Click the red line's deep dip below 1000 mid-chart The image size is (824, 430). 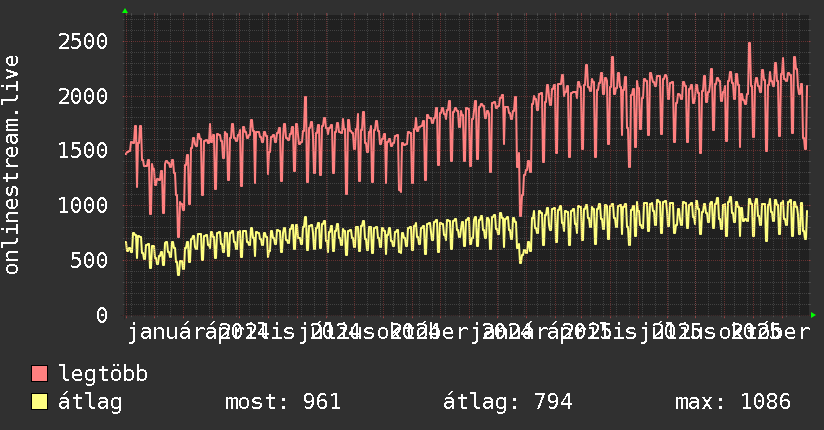click(521, 214)
